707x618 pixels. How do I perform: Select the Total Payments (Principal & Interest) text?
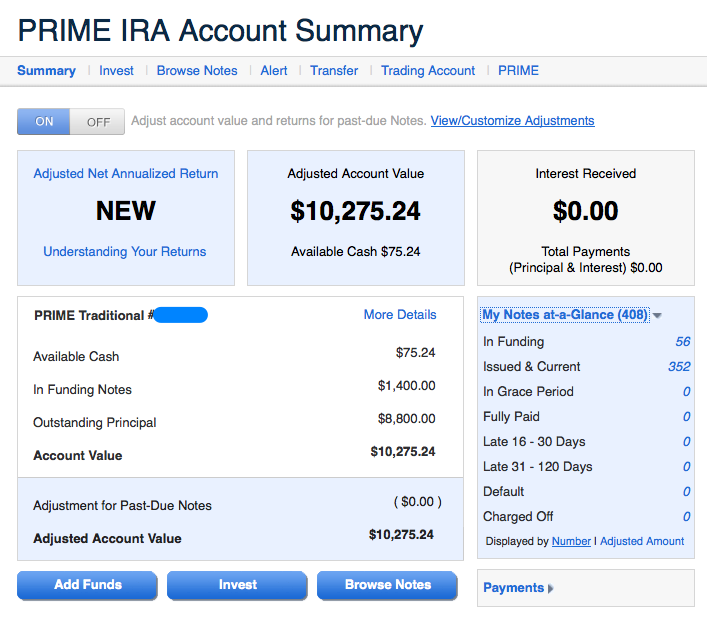point(586,260)
